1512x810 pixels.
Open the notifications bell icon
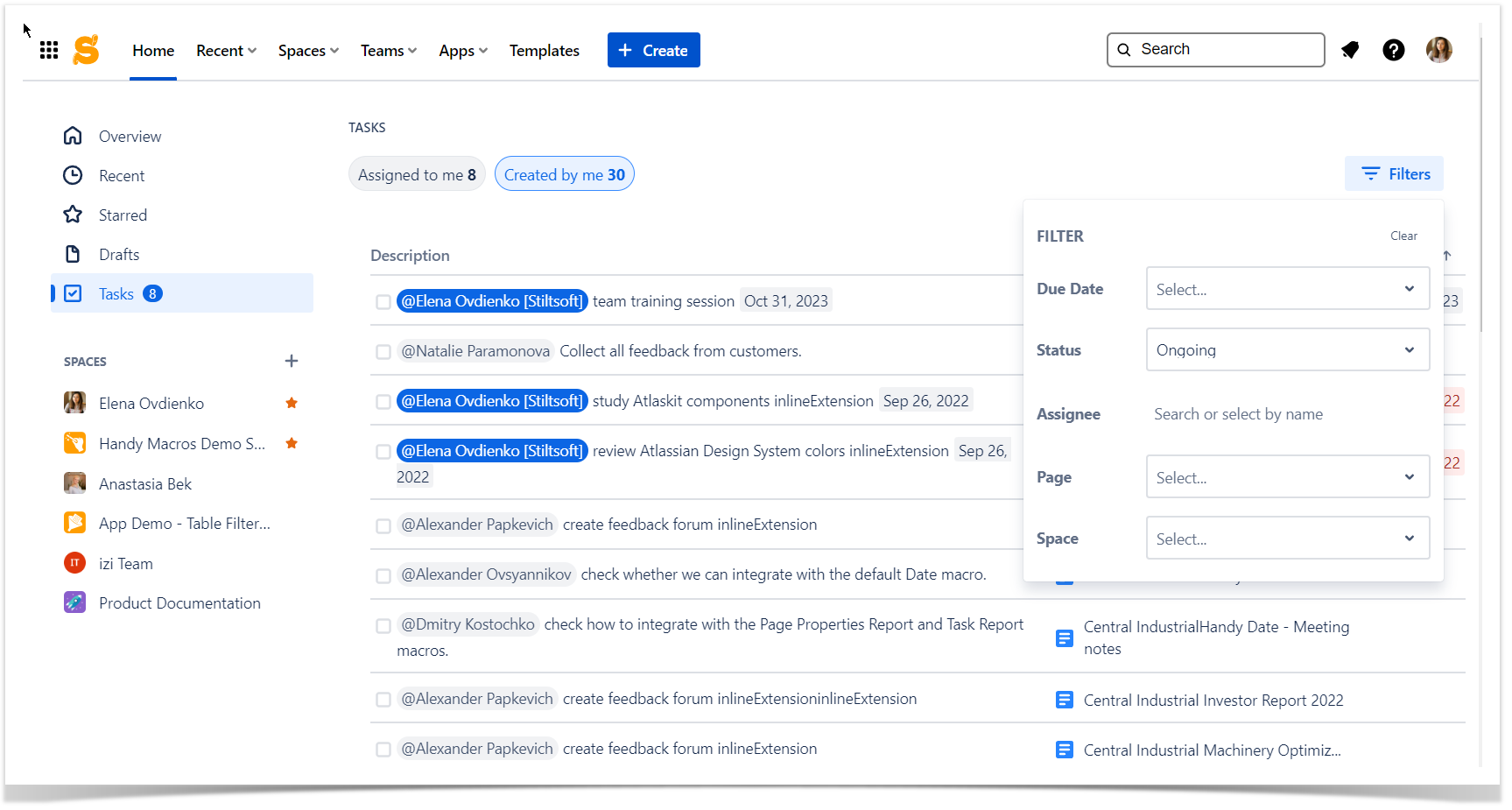pyautogui.click(x=1350, y=50)
